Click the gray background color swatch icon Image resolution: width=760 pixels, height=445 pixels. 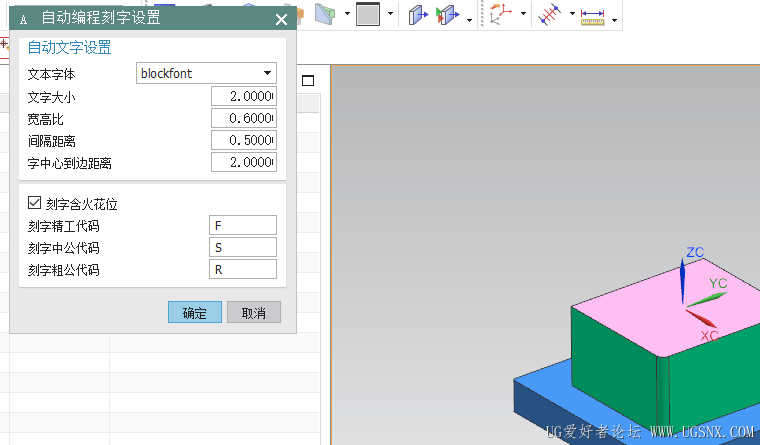coord(368,15)
